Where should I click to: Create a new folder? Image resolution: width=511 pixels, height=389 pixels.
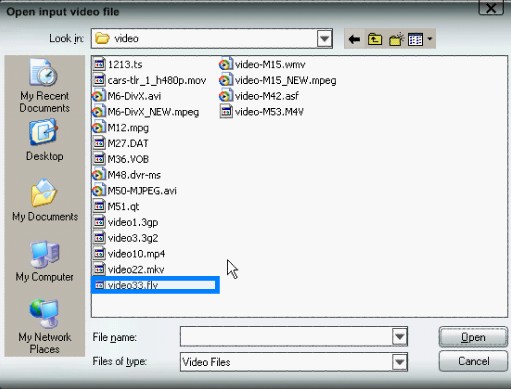point(396,39)
